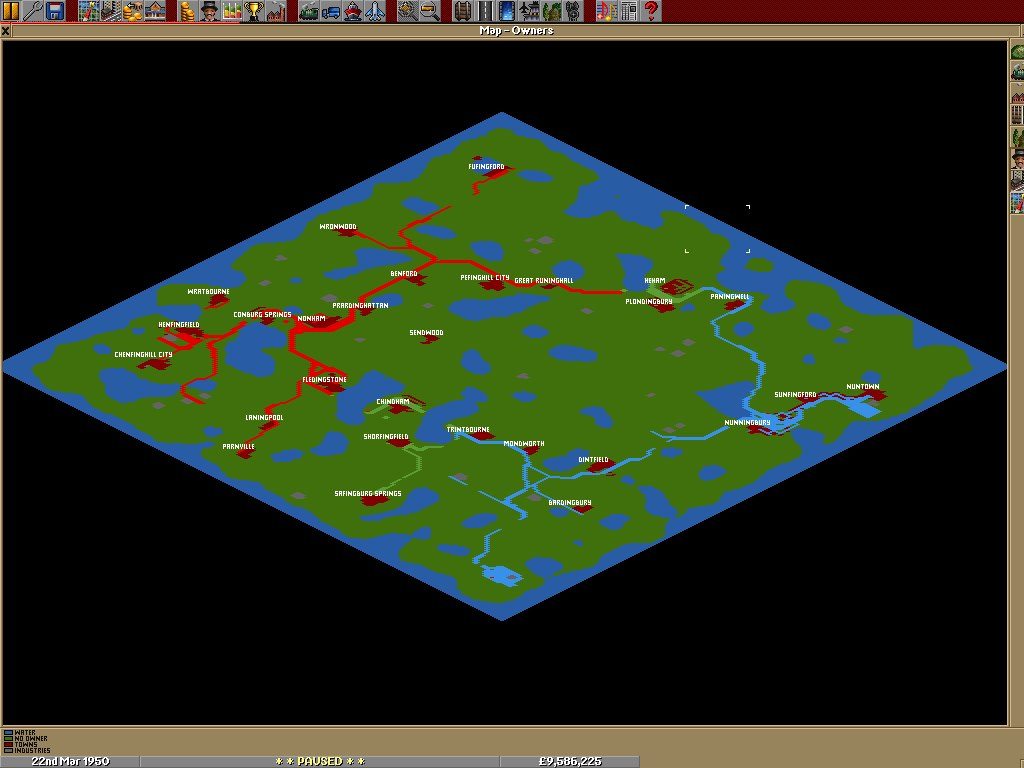Click the zoom in magnifier icon

pyautogui.click(x=409, y=10)
